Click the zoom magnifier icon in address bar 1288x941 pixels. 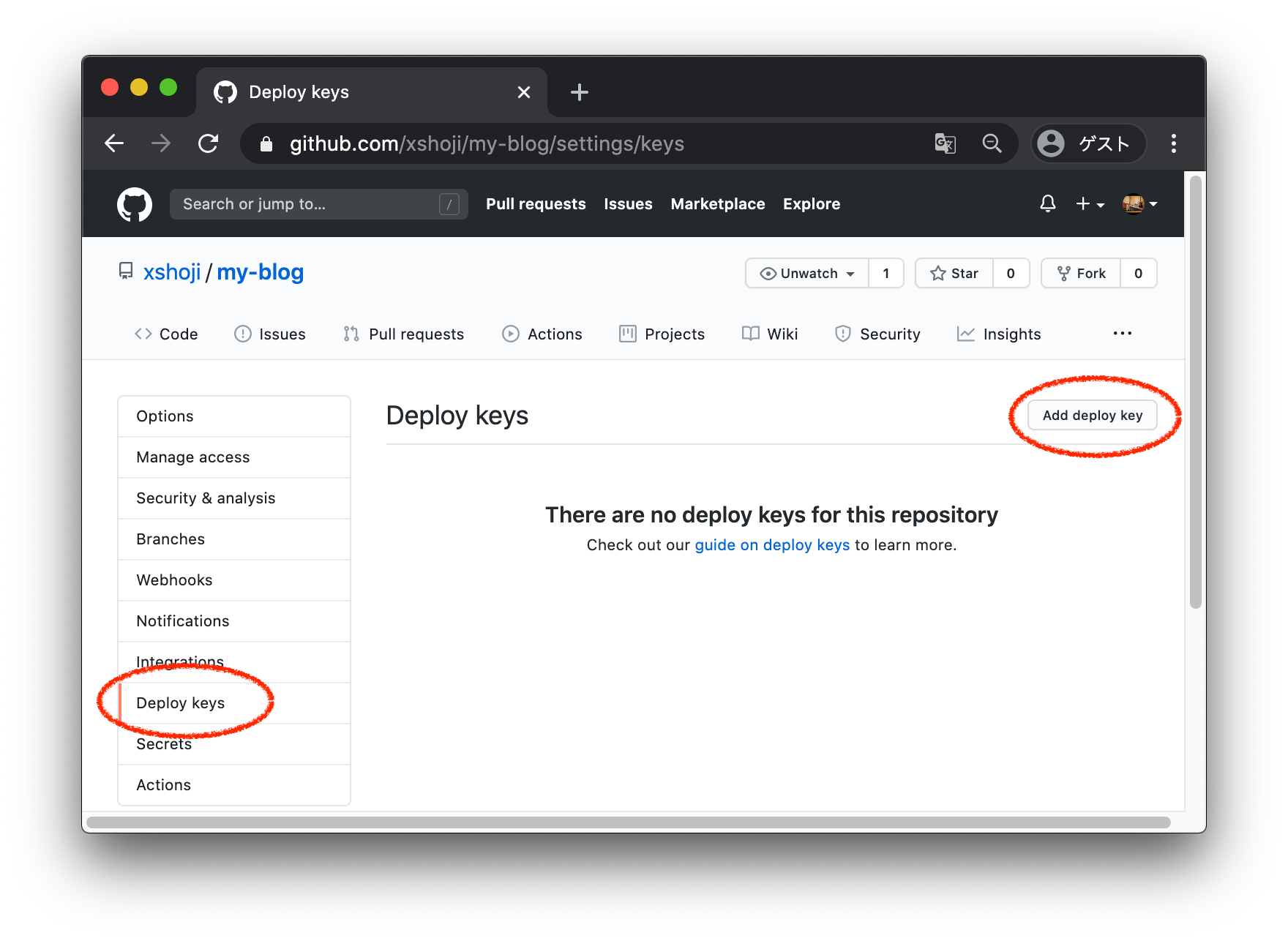click(x=992, y=143)
